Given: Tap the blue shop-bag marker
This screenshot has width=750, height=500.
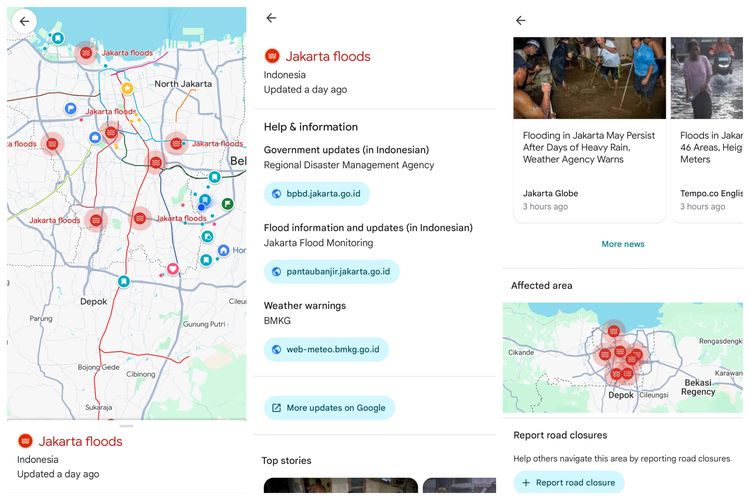Looking at the screenshot, I should click(95, 138).
